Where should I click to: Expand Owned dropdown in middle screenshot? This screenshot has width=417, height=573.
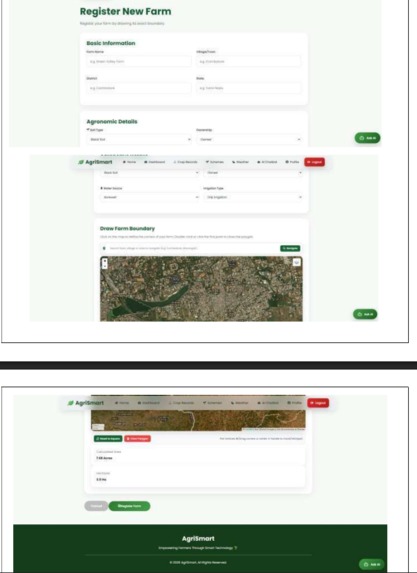253,172
